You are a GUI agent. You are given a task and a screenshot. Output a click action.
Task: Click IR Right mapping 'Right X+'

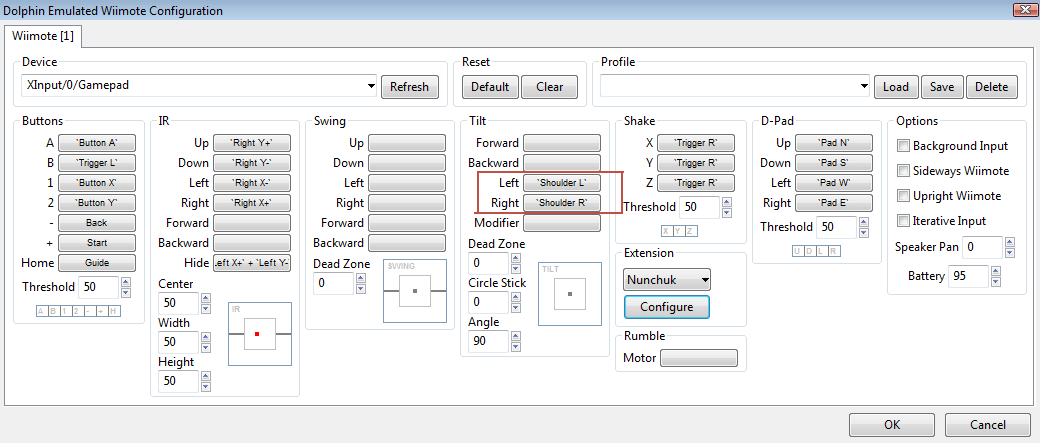pyautogui.click(x=251, y=202)
